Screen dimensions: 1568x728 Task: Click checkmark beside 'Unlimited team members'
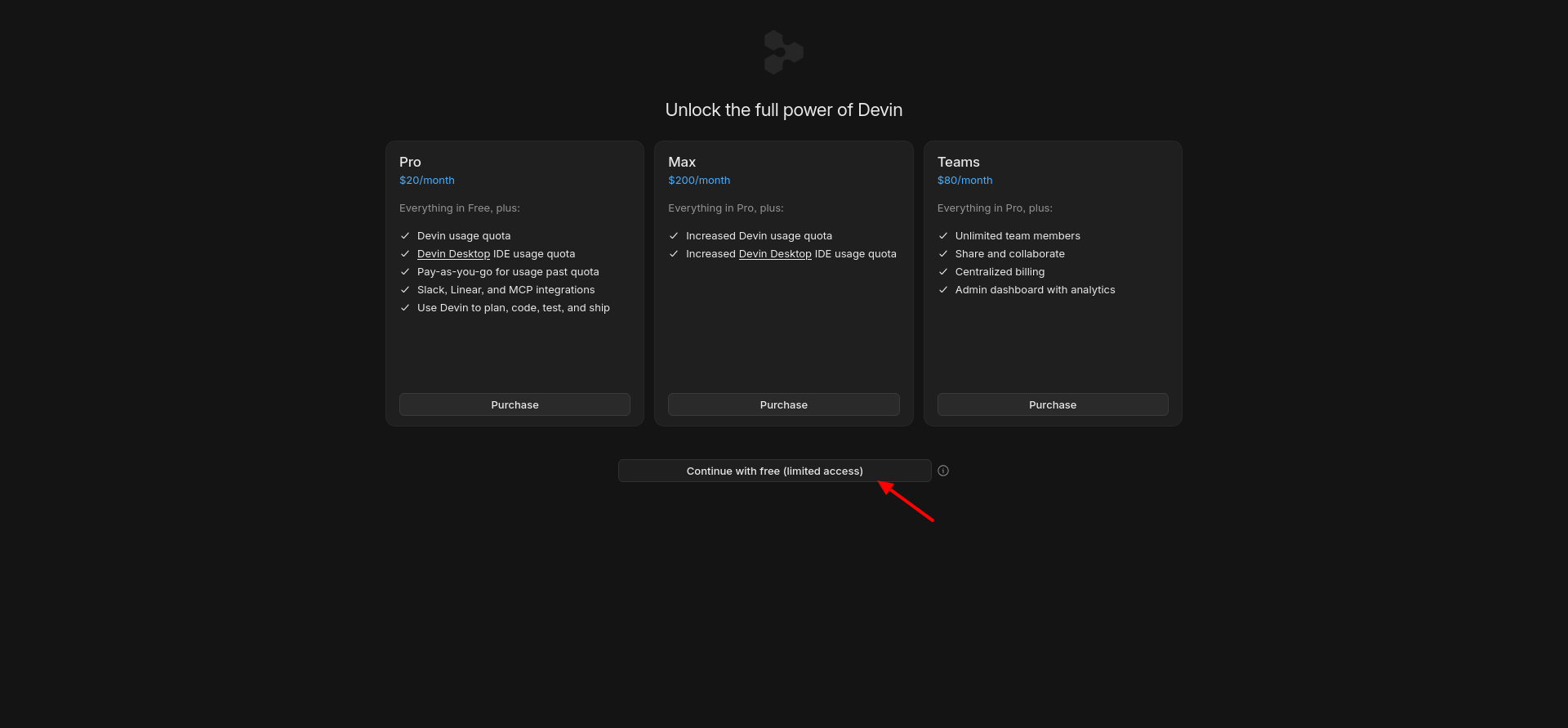(943, 236)
